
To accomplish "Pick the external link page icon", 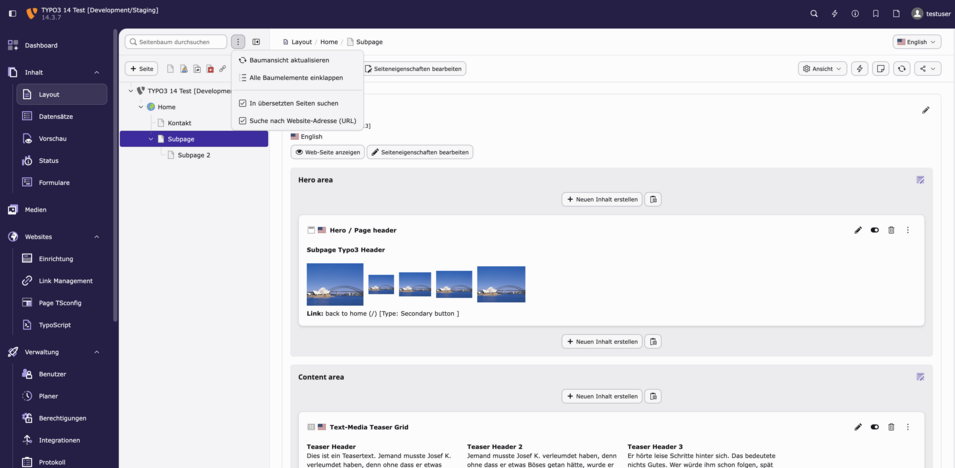I will (x=223, y=69).
